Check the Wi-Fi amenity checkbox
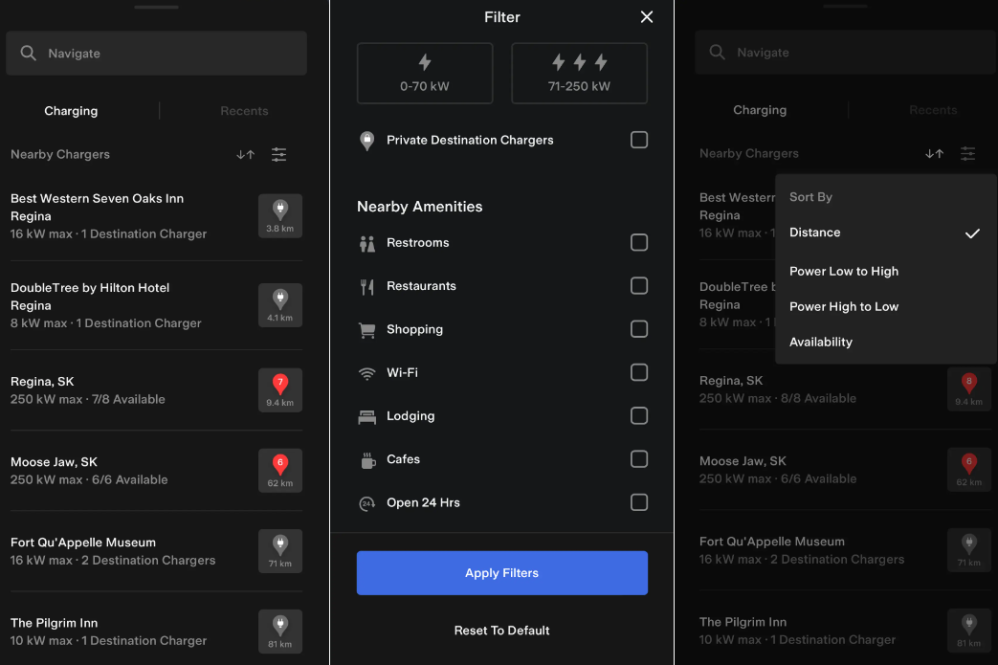This screenshot has height=665, width=998. [x=639, y=373]
